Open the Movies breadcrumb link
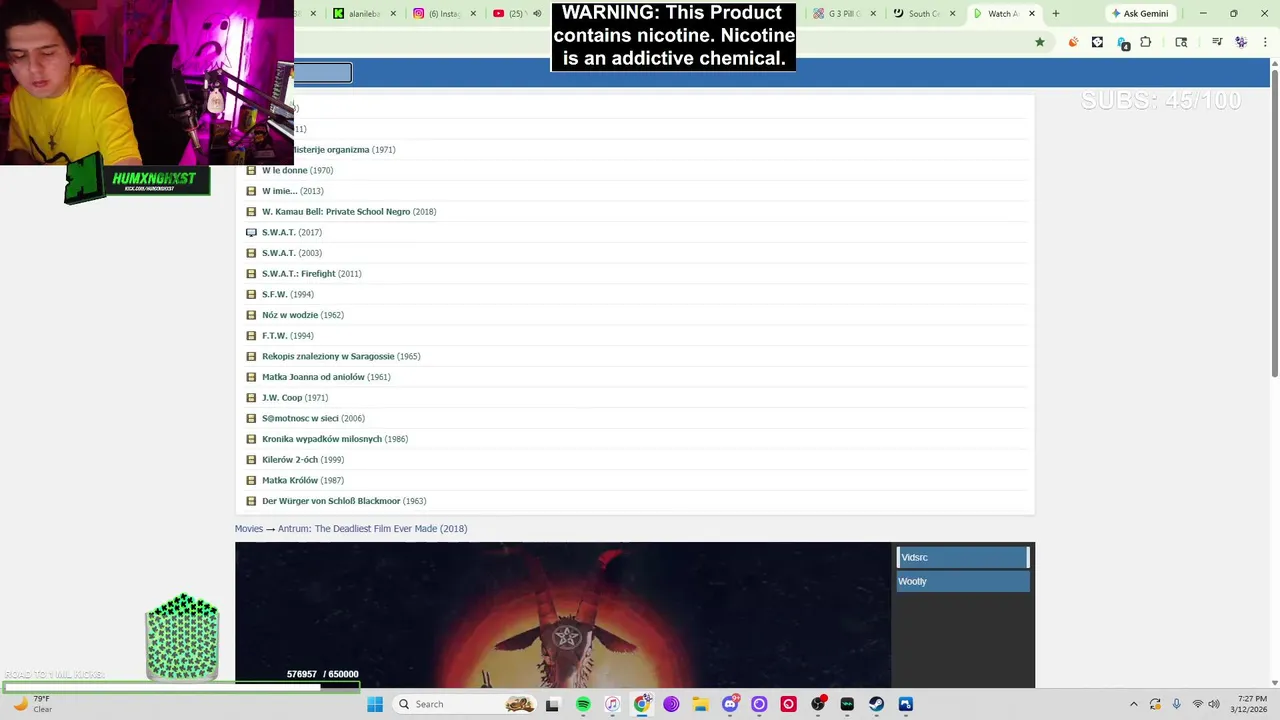Viewport: 1280px width, 720px height. [249, 529]
